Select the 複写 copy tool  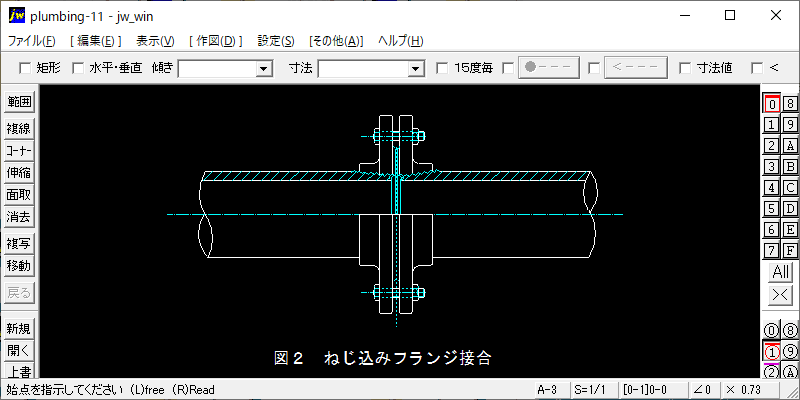19,244
